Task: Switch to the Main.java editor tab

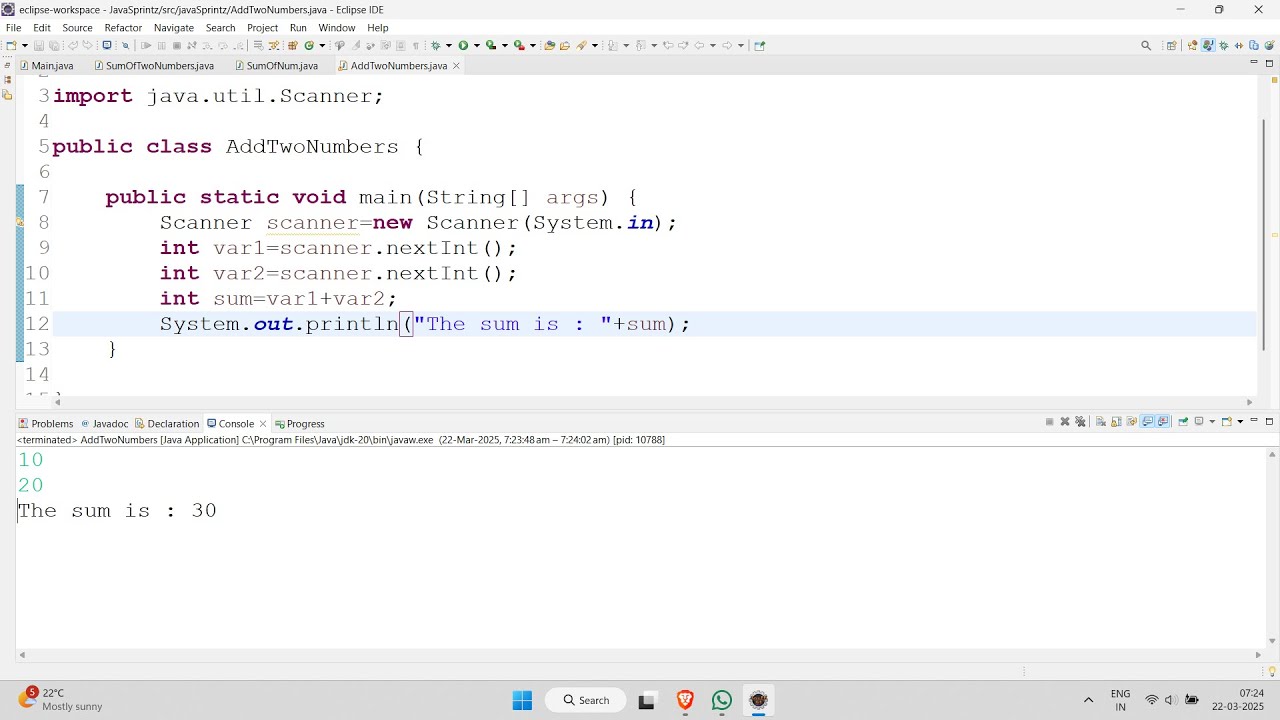Action: coord(46,65)
